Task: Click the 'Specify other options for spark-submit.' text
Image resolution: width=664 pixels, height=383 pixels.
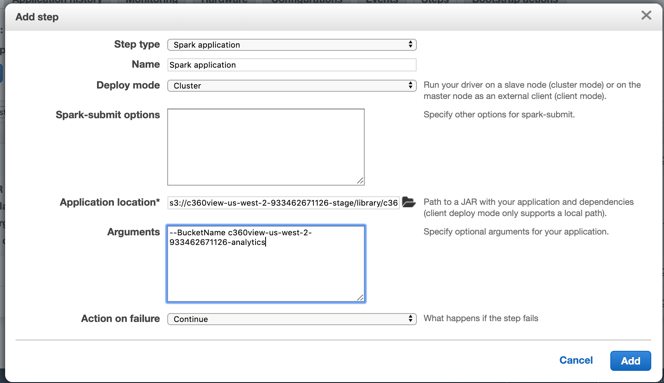Action: click(x=499, y=114)
